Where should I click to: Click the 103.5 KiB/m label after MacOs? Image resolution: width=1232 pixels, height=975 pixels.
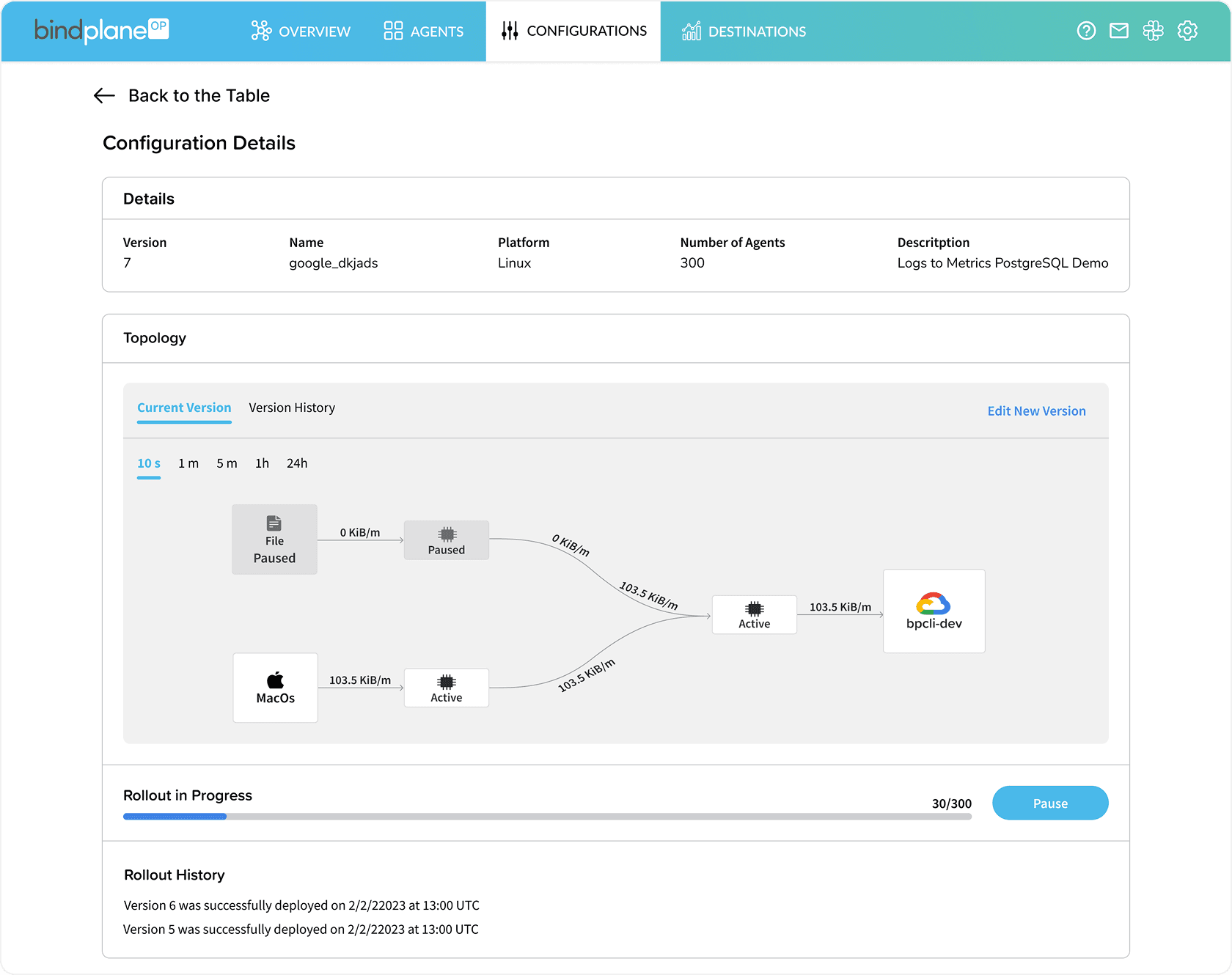360,680
